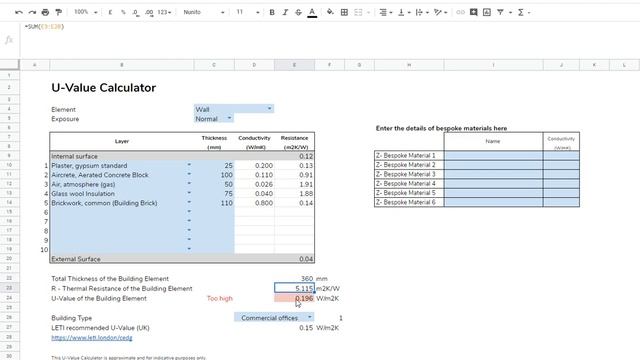Click the Insert comment icon
The image size is (640, 360).
click(x=473, y=12)
